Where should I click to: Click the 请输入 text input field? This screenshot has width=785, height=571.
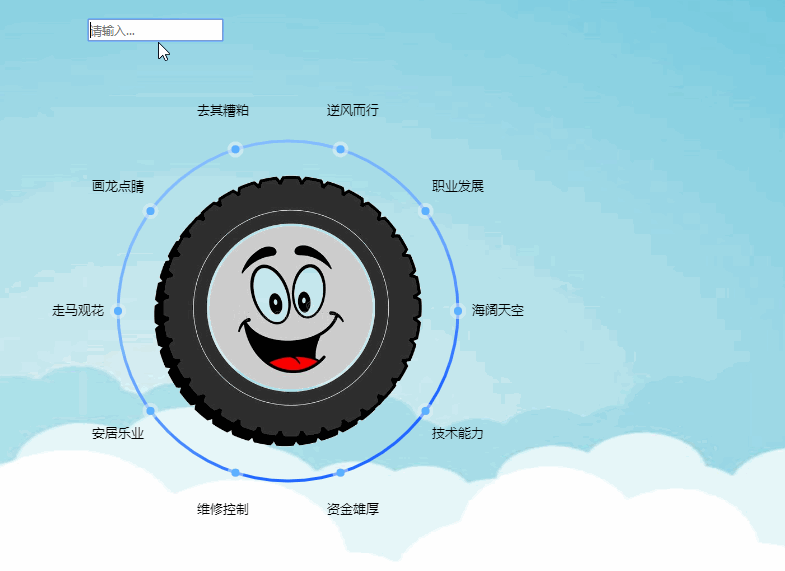click(155, 30)
